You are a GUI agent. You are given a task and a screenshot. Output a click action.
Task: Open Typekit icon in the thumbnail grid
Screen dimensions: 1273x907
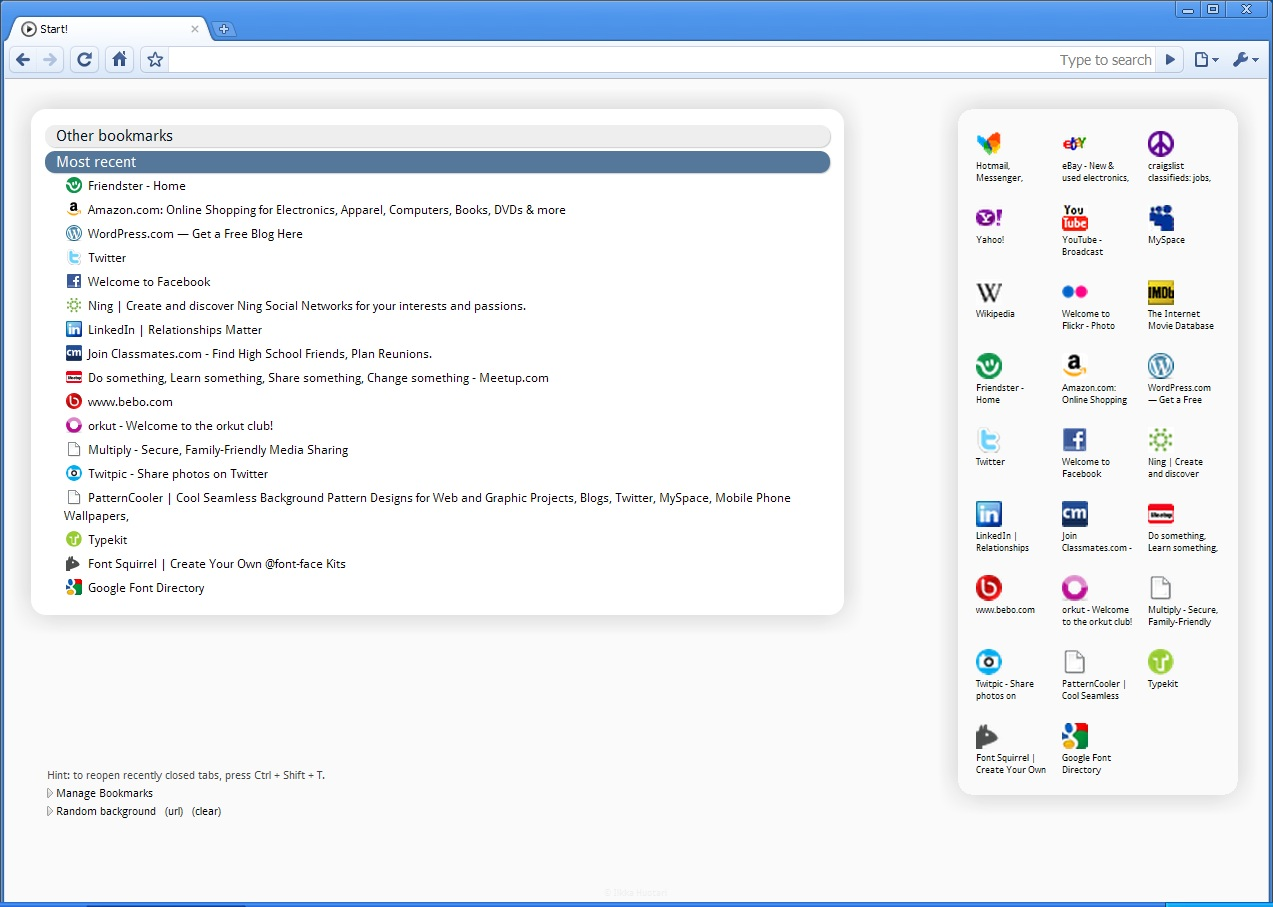tap(1161, 661)
